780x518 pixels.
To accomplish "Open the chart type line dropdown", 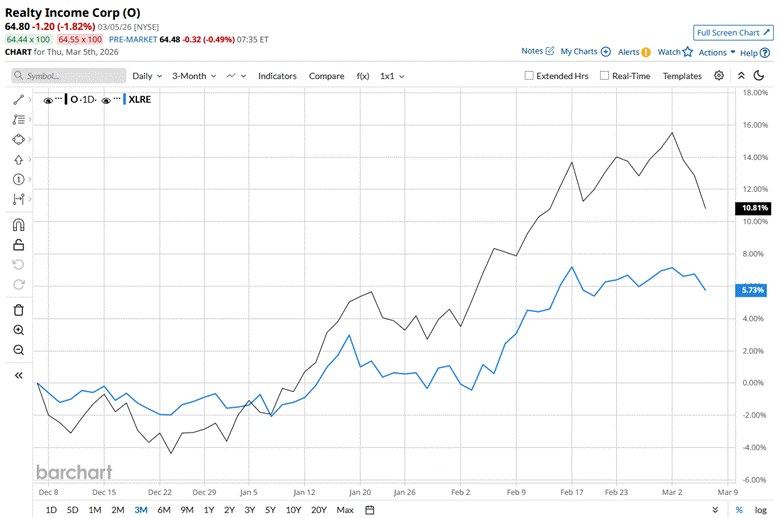I will [236, 76].
